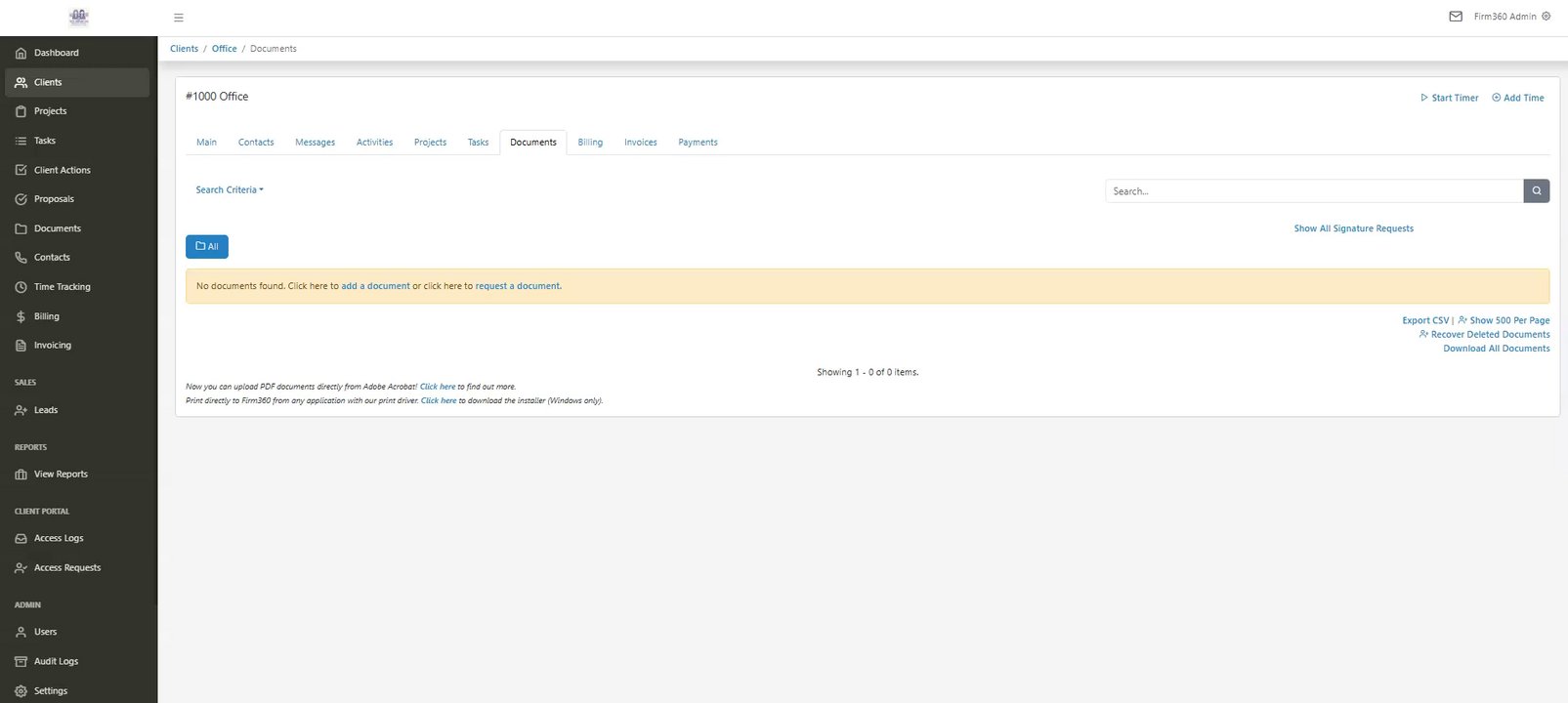Image resolution: width=1568 pixels, height=703 pixels.
Task: Click the Leads add-person icon
Action: 21,410
